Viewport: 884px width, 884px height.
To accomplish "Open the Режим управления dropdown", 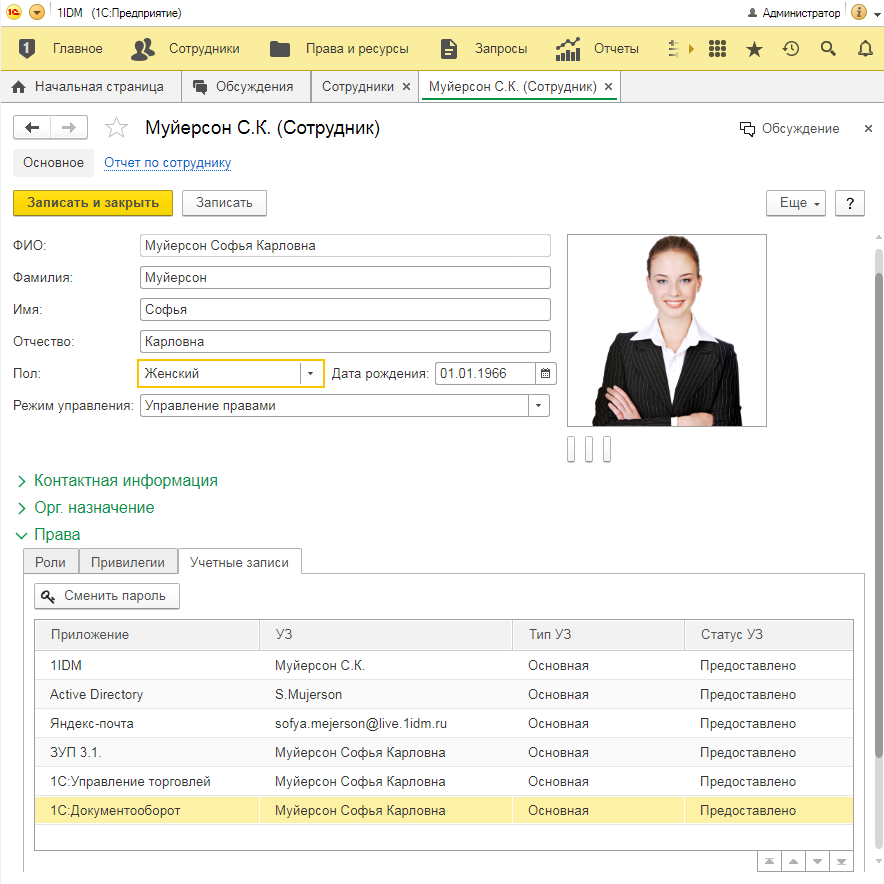I will pos(539,406).
